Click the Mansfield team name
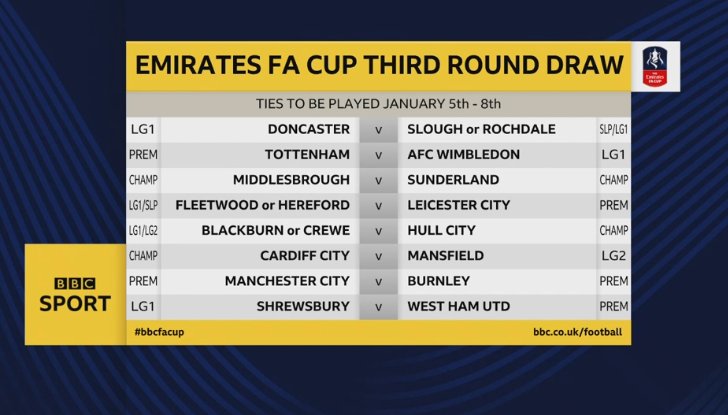This screenshot has width=728, height=415. [445, 256]
